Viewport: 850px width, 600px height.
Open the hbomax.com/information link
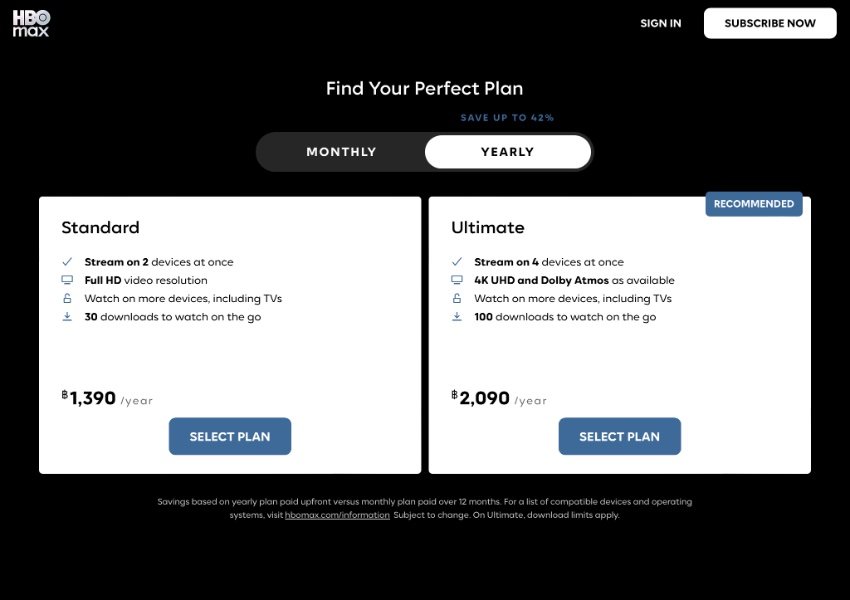click(337, 515)
